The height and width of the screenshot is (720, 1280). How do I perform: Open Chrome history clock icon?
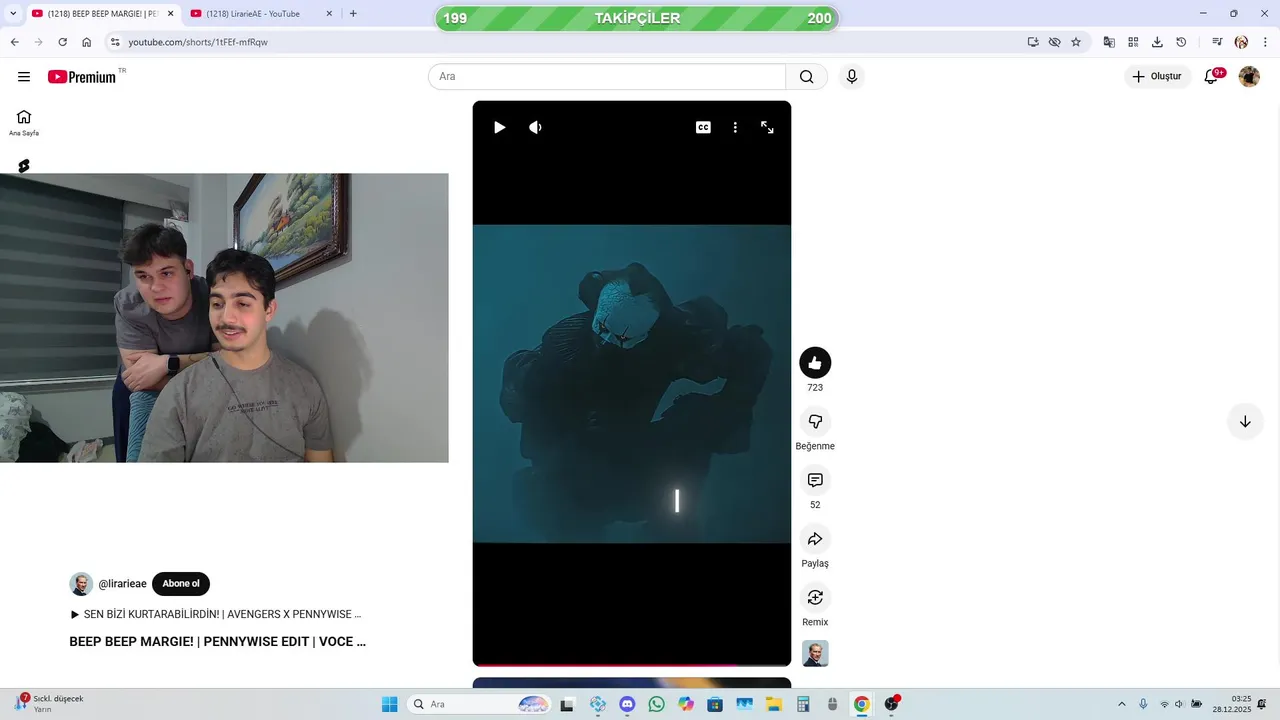(x=1181, y=42)
